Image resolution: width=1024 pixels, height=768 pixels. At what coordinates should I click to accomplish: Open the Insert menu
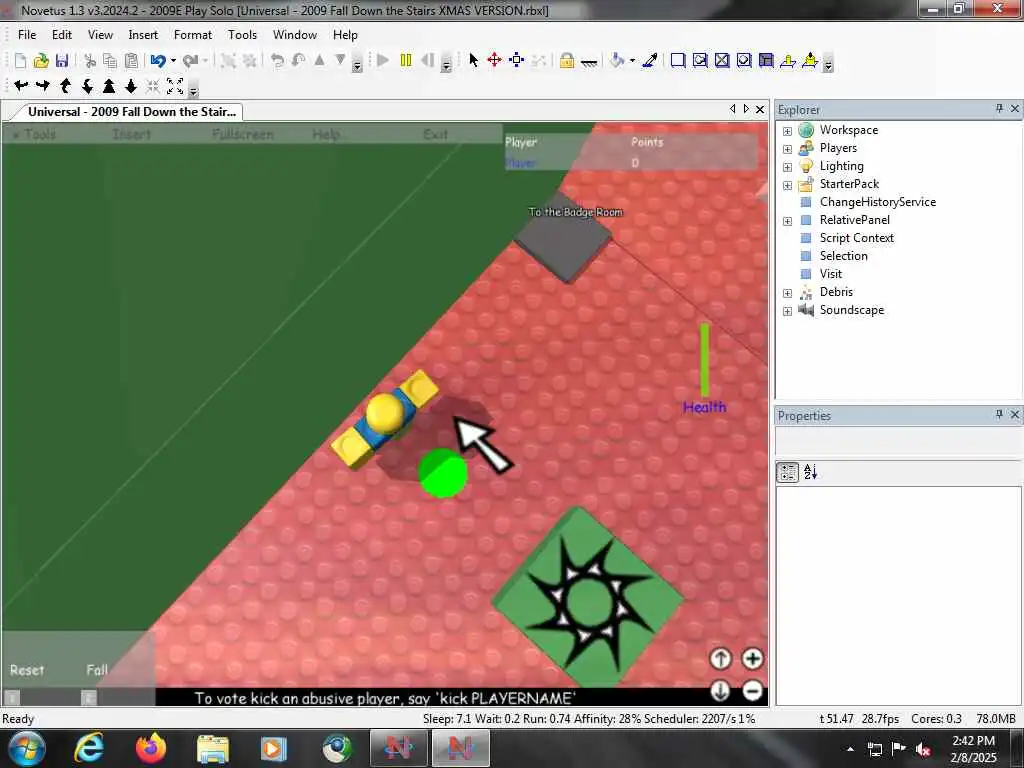(143, 35)
